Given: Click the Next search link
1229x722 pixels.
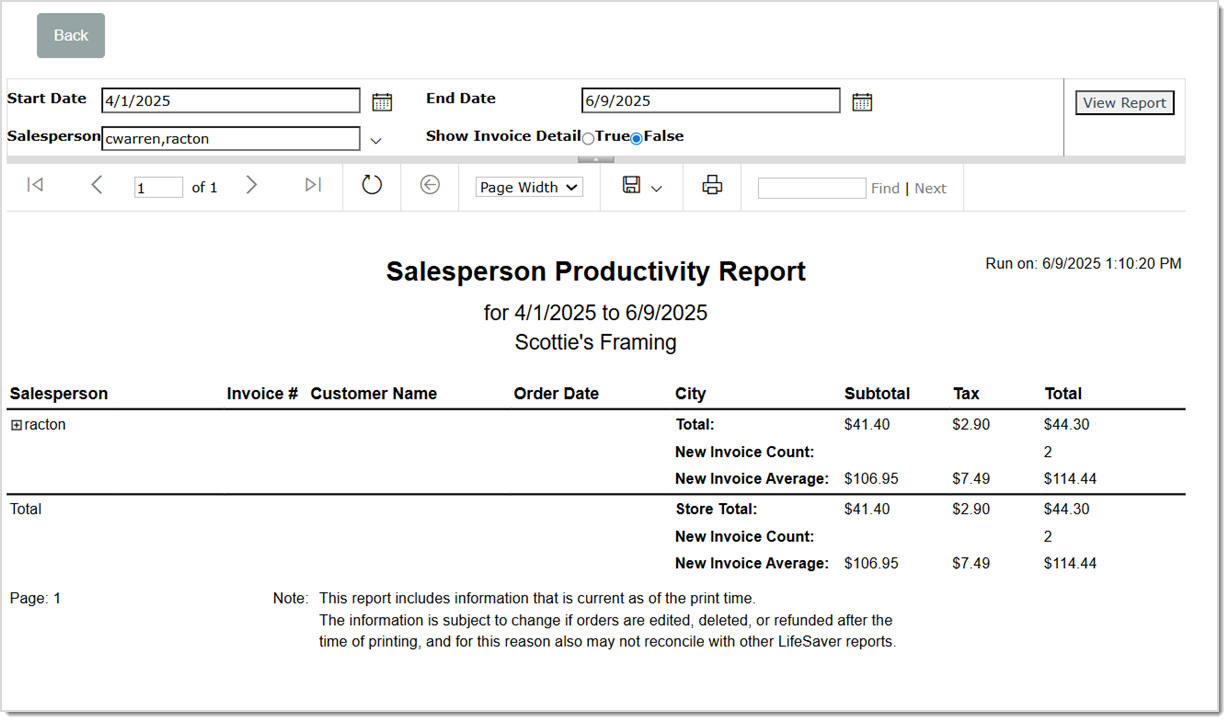Looking at the screenshot, I should click(930, 187).
